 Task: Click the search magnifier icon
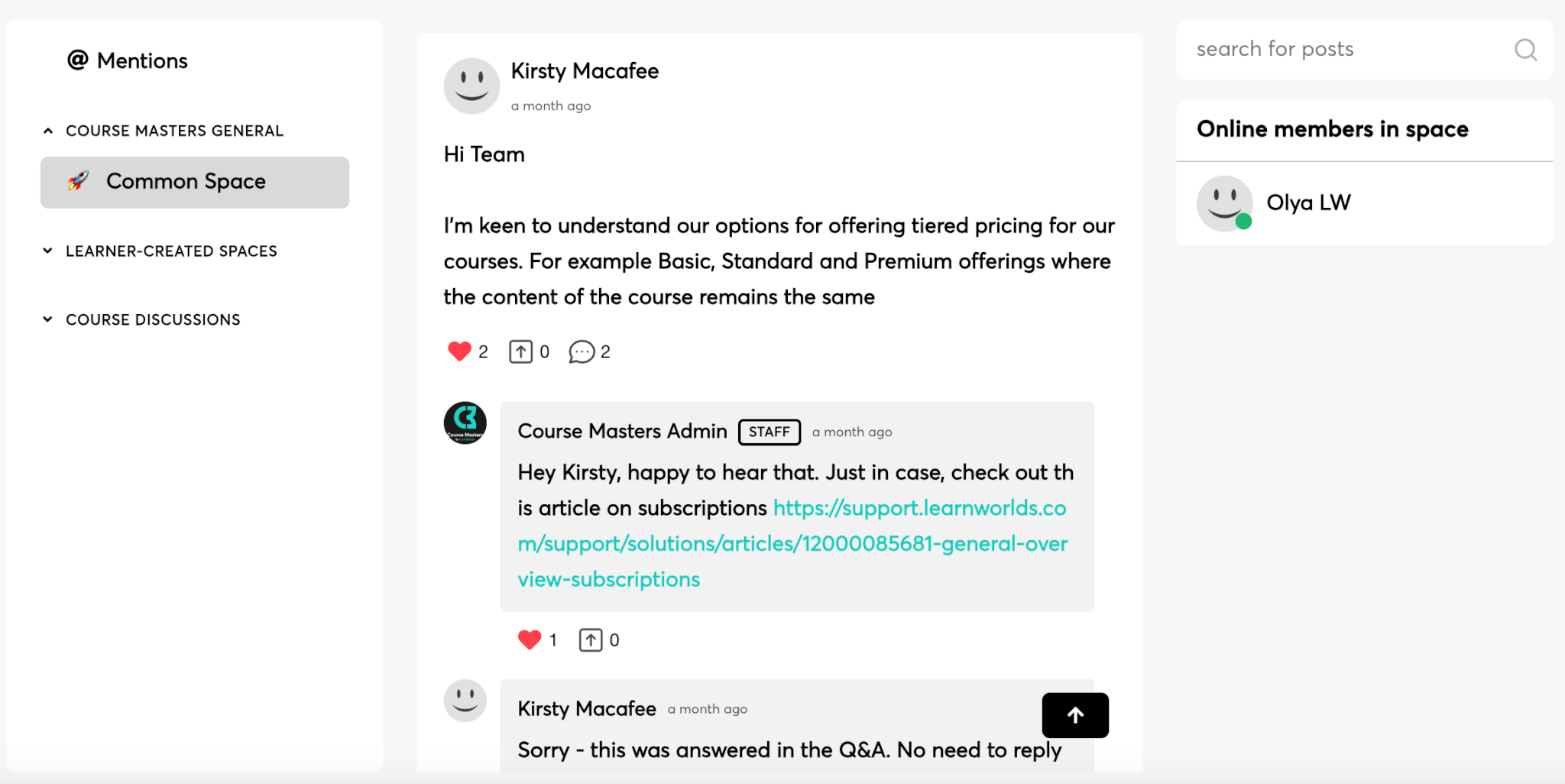point(1525,50)
